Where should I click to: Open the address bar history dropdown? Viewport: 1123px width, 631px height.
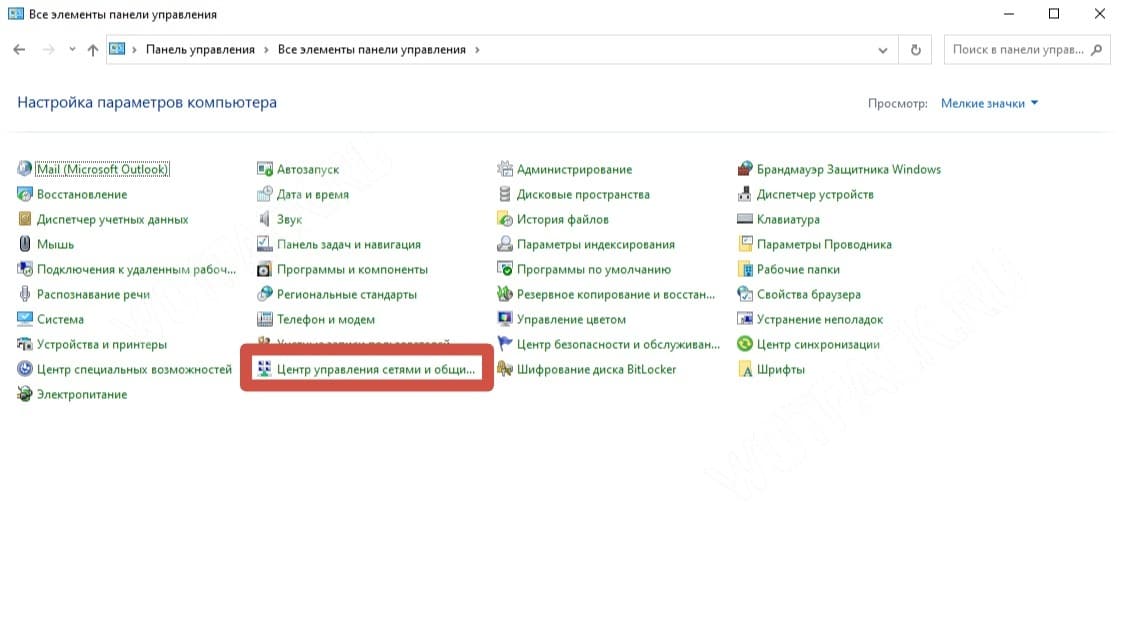tap(882, 50)
